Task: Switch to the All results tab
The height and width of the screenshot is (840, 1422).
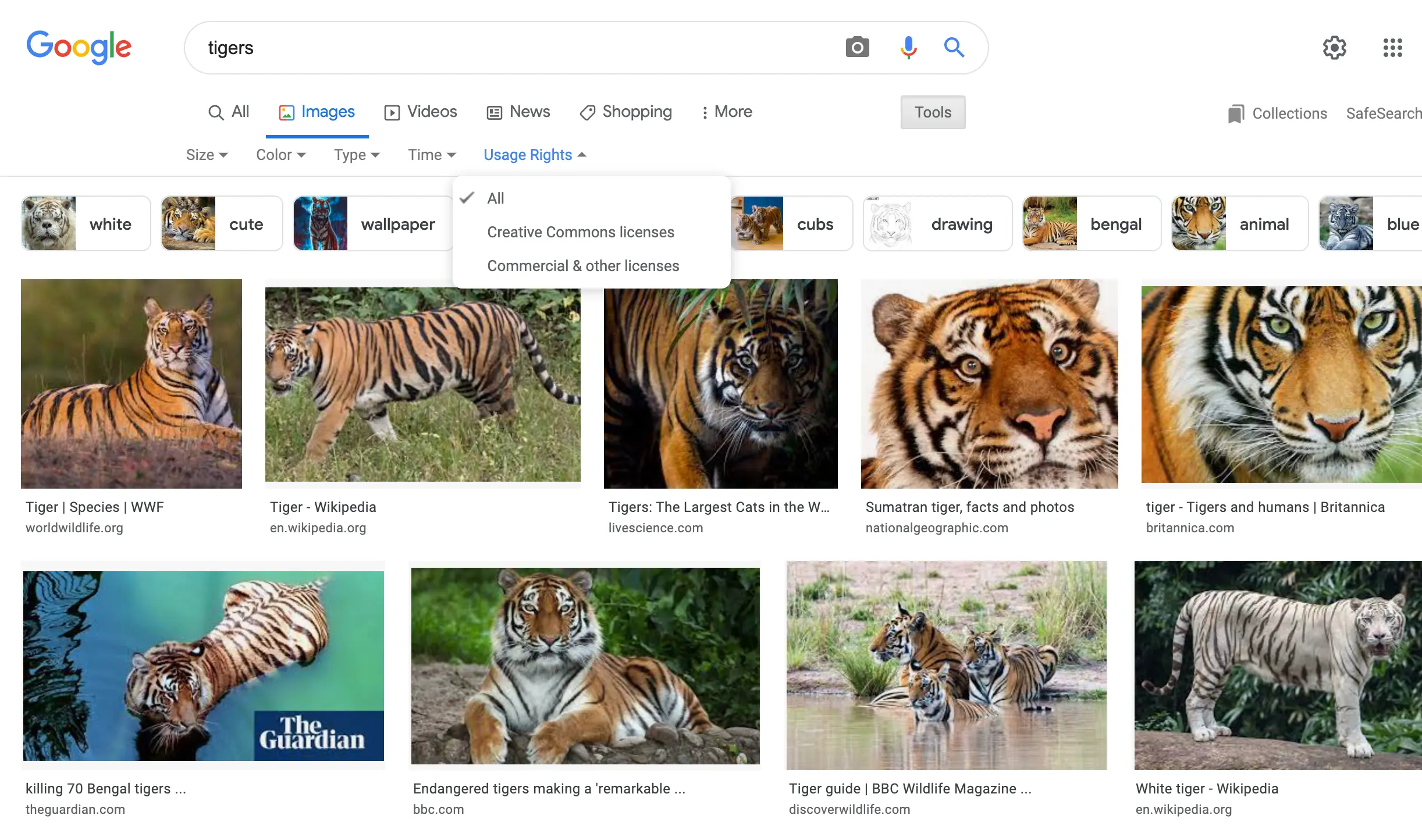Action: click(x=229, y=112)
